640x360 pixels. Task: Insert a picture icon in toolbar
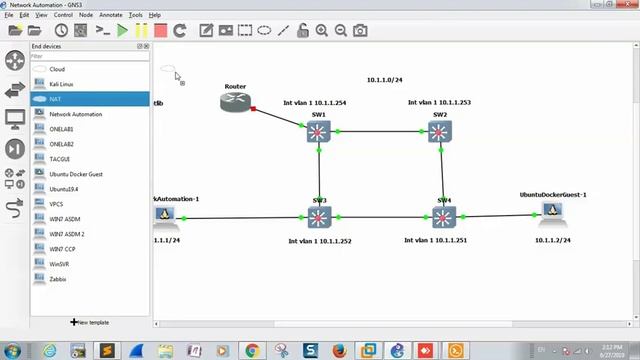[226, 30]
